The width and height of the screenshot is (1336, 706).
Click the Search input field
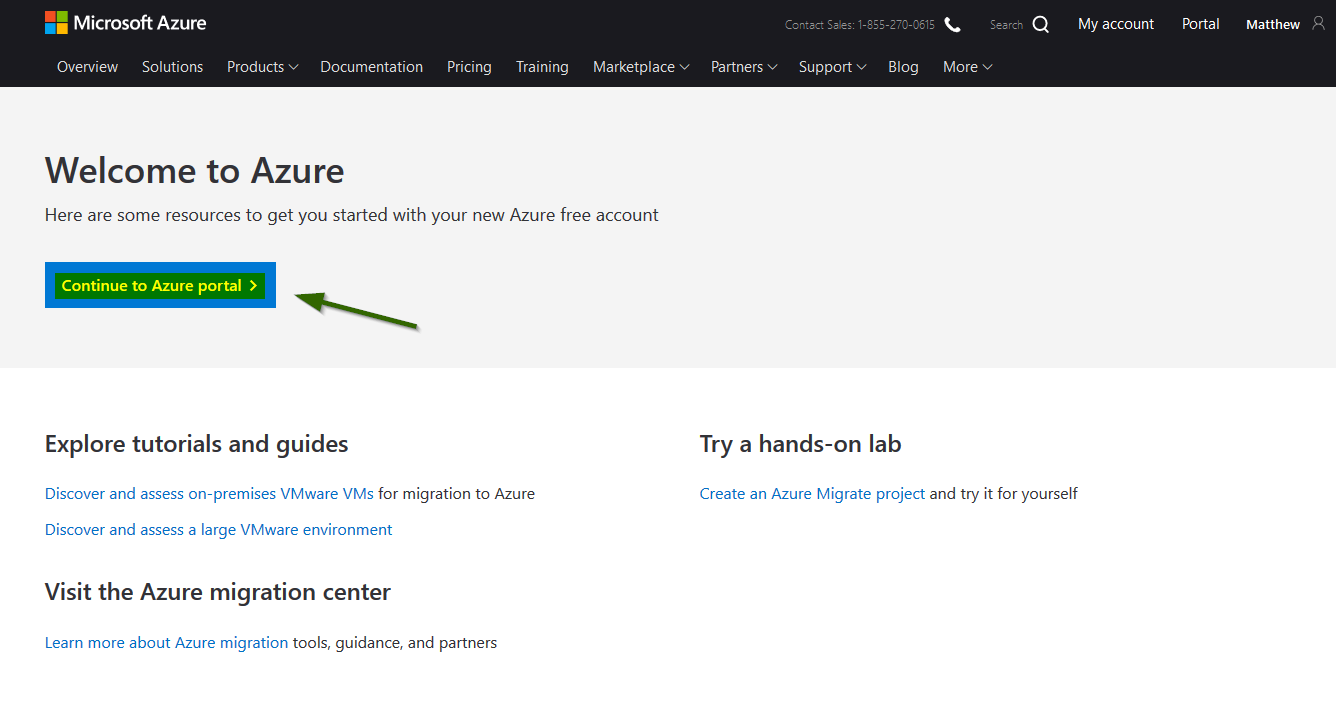click(x=1007, y=25)
